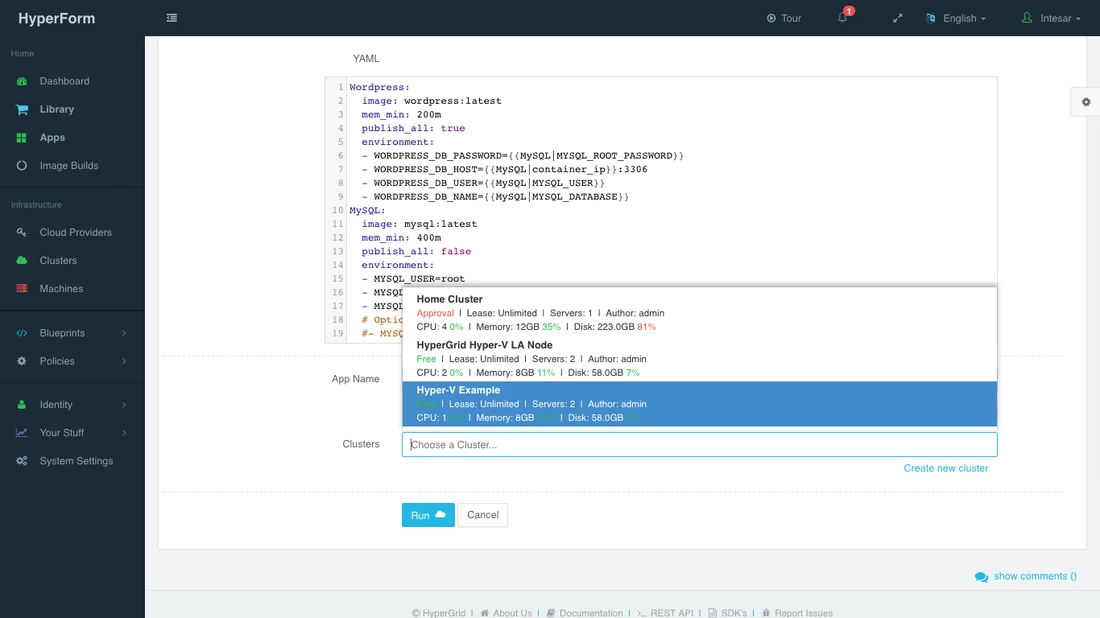1100x618 pixels.
Task: Open Dashboard from sidebar
Action: pos(65,81)
